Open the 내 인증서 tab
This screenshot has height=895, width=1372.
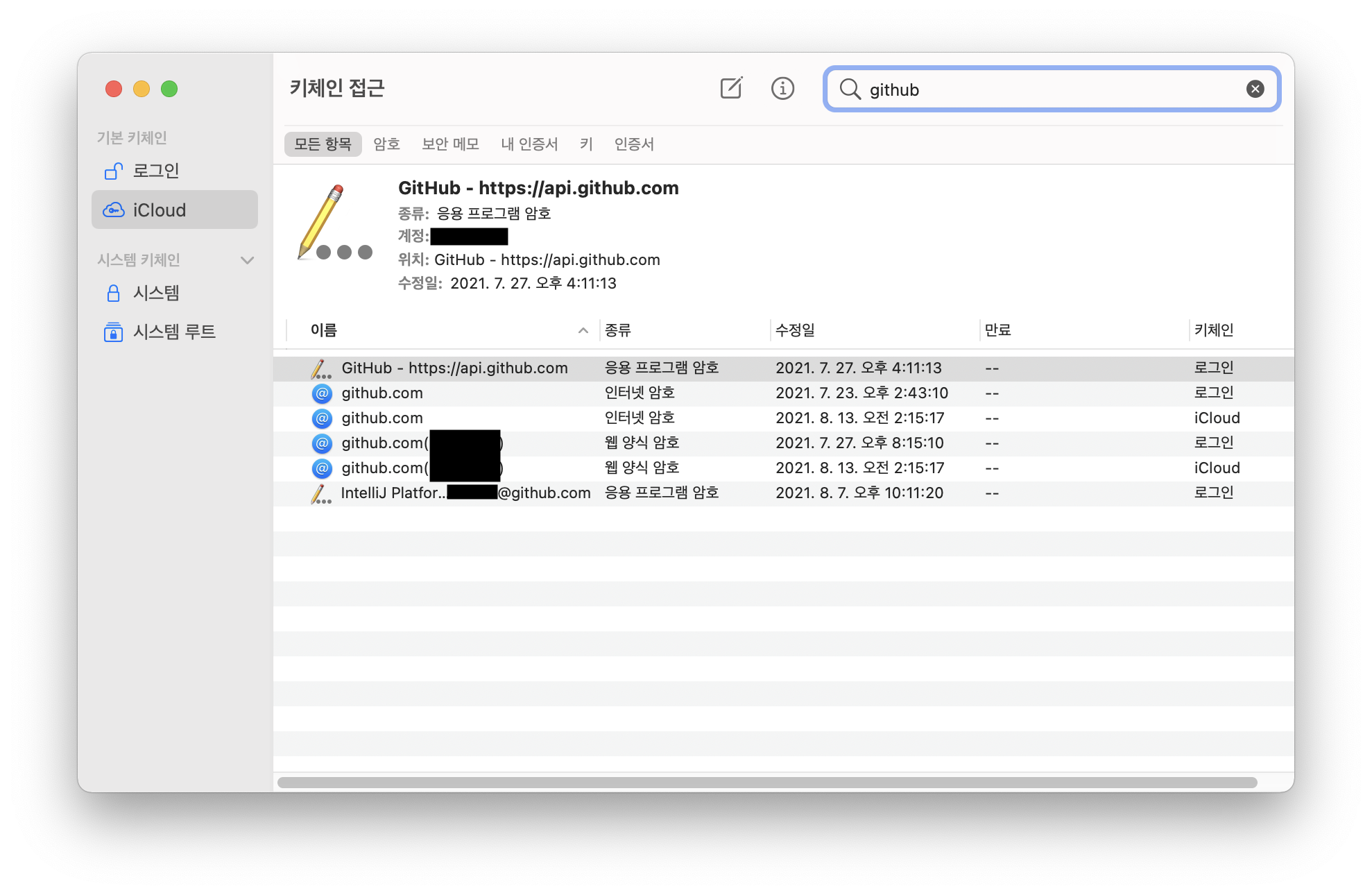click(529, 144)
